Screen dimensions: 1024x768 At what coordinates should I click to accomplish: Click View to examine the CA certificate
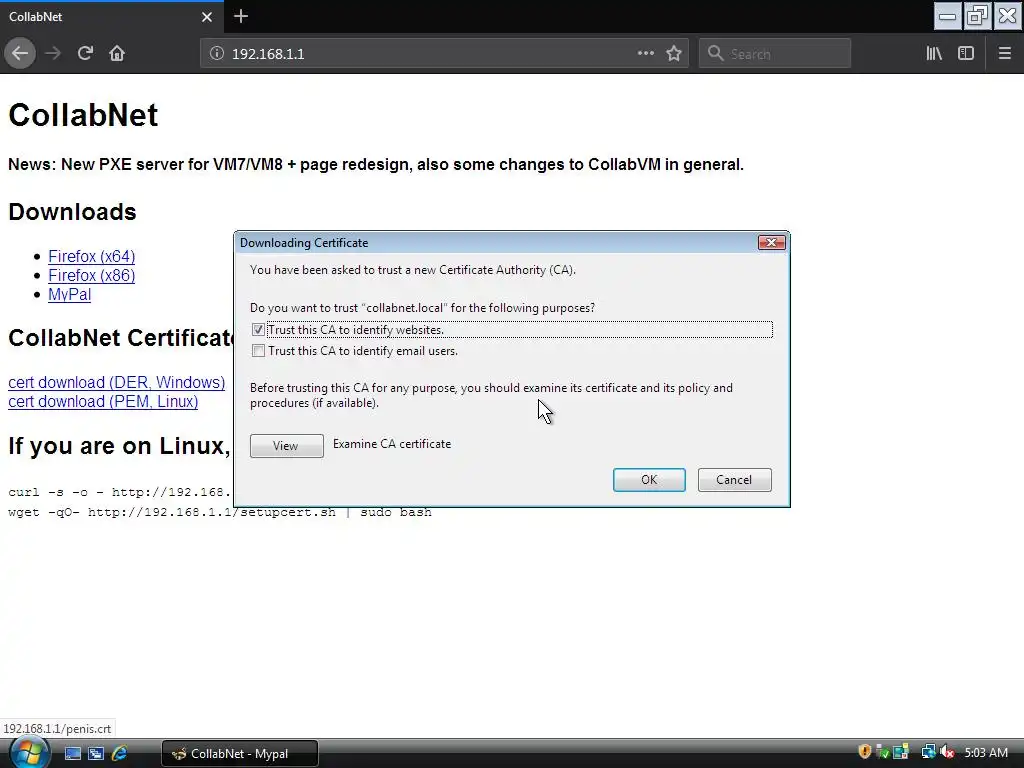[x=287, y=446]
